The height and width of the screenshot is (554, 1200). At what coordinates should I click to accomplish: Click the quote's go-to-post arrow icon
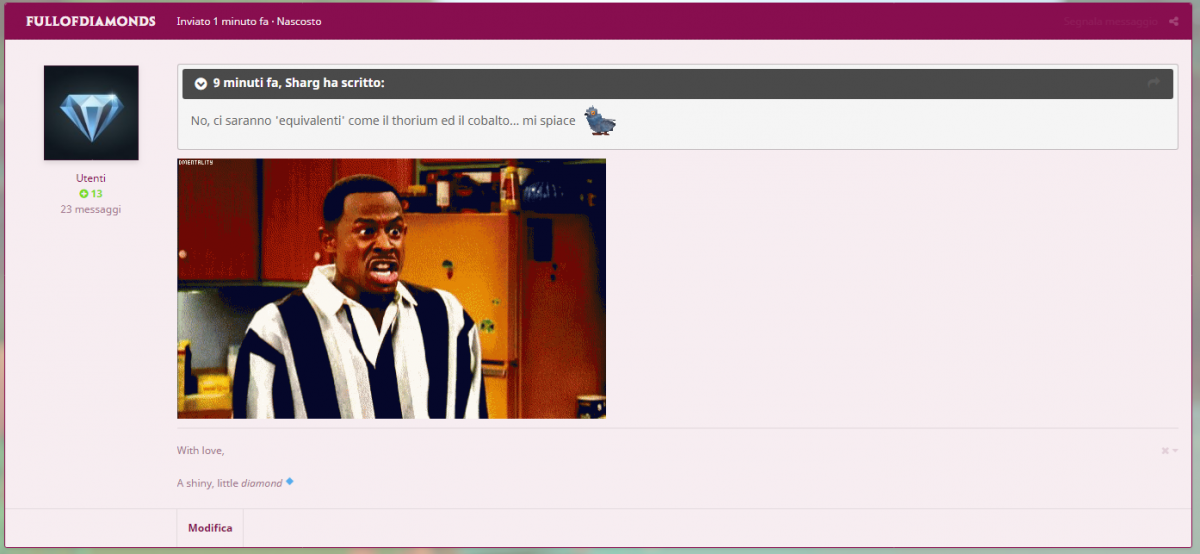pos(1154,83)
